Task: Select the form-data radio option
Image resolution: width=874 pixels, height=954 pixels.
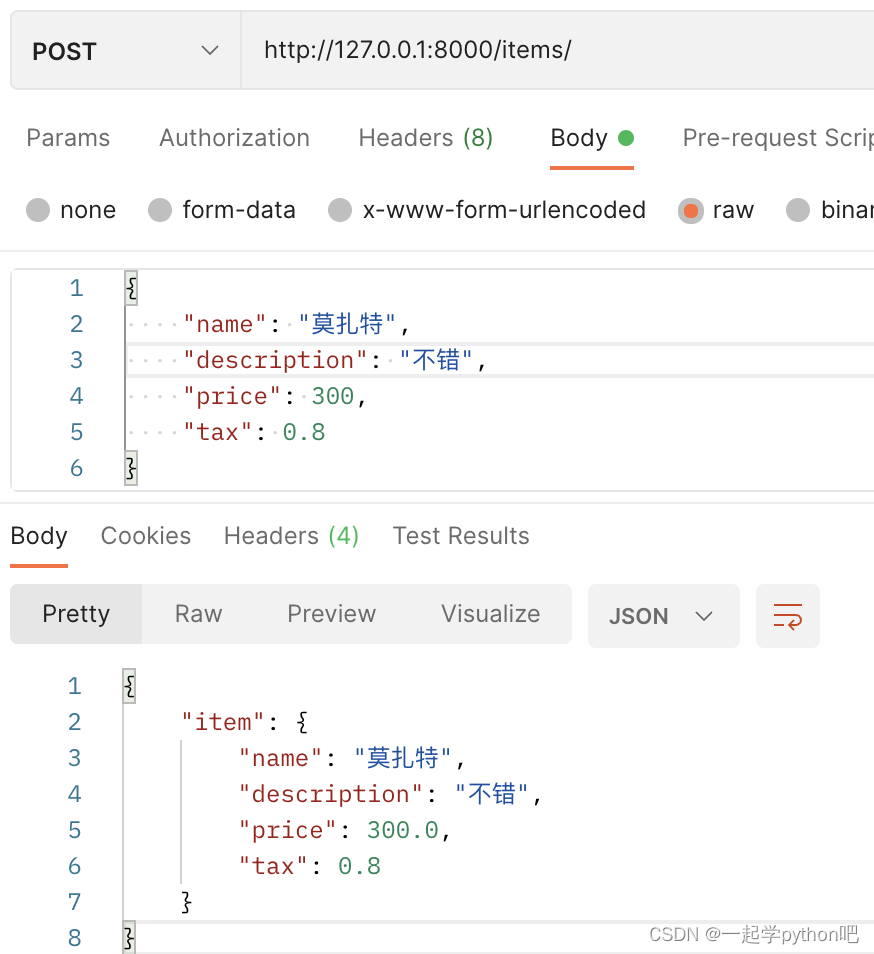Action: (160, 210)
